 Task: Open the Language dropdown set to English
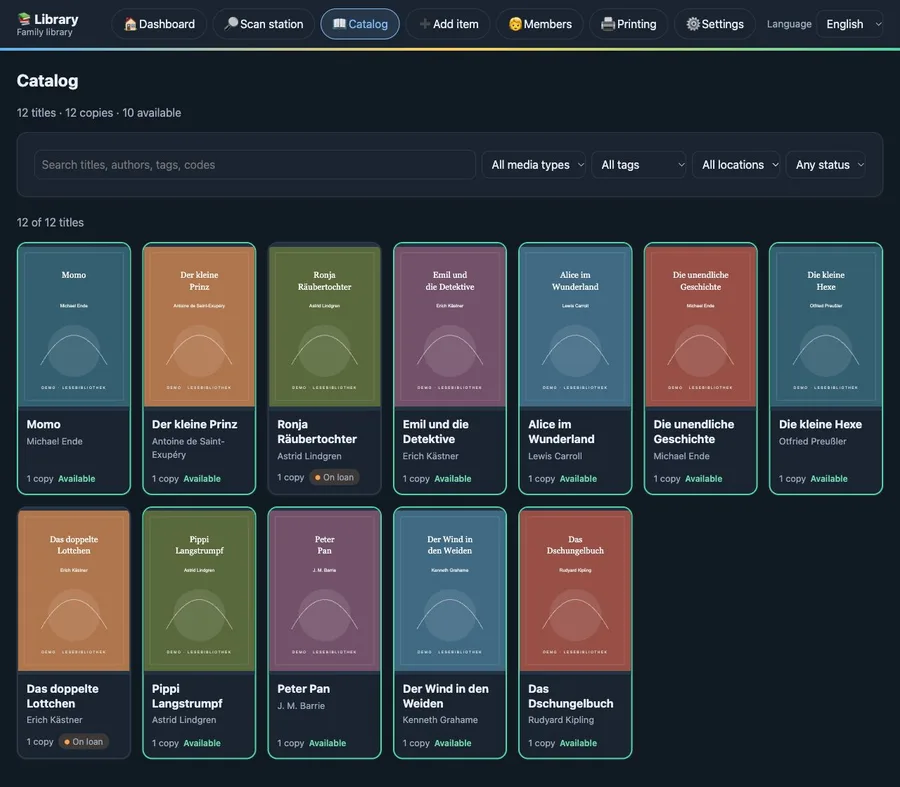pos(852,24)
